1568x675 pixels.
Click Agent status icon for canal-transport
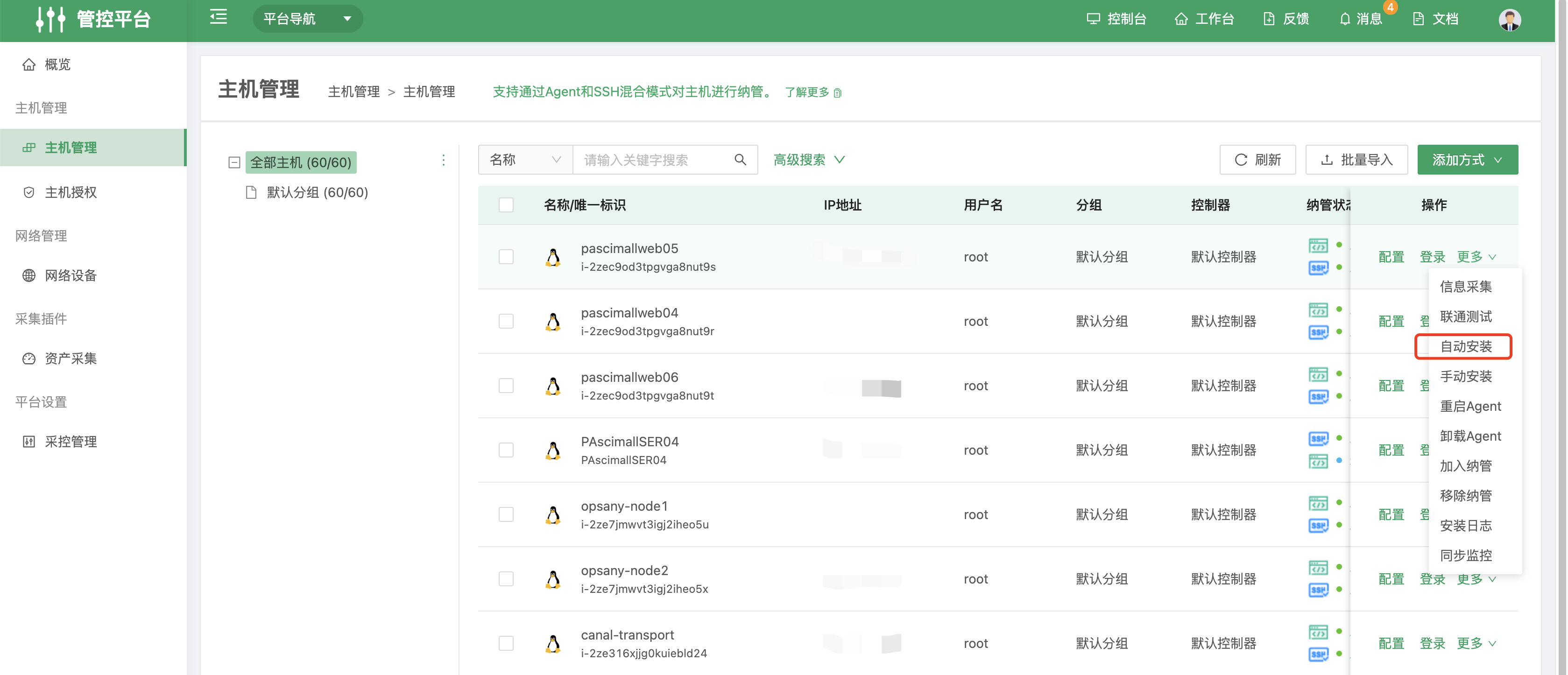(1318, 632)
